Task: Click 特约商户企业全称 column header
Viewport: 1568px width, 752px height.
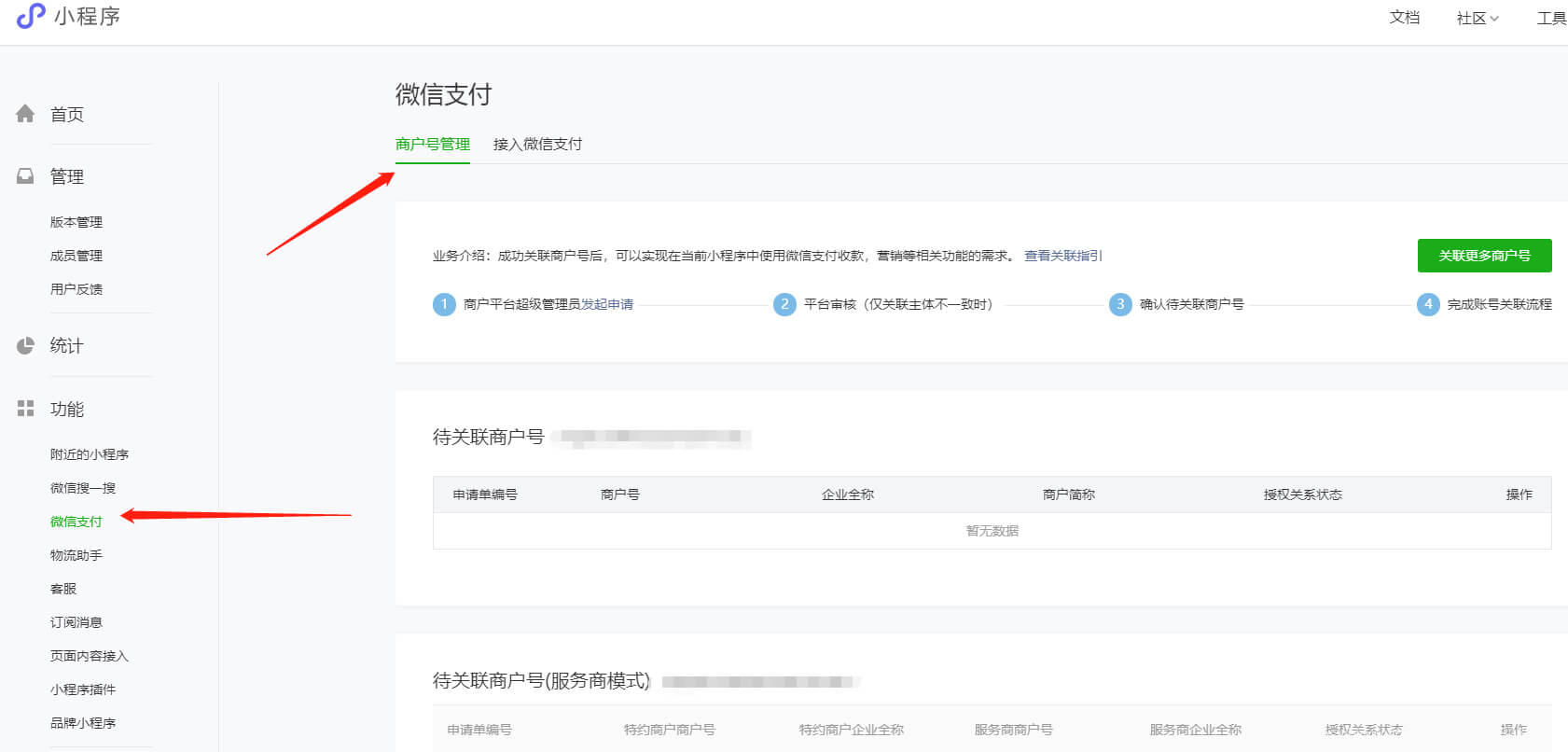Action: (x=852, y=730)
